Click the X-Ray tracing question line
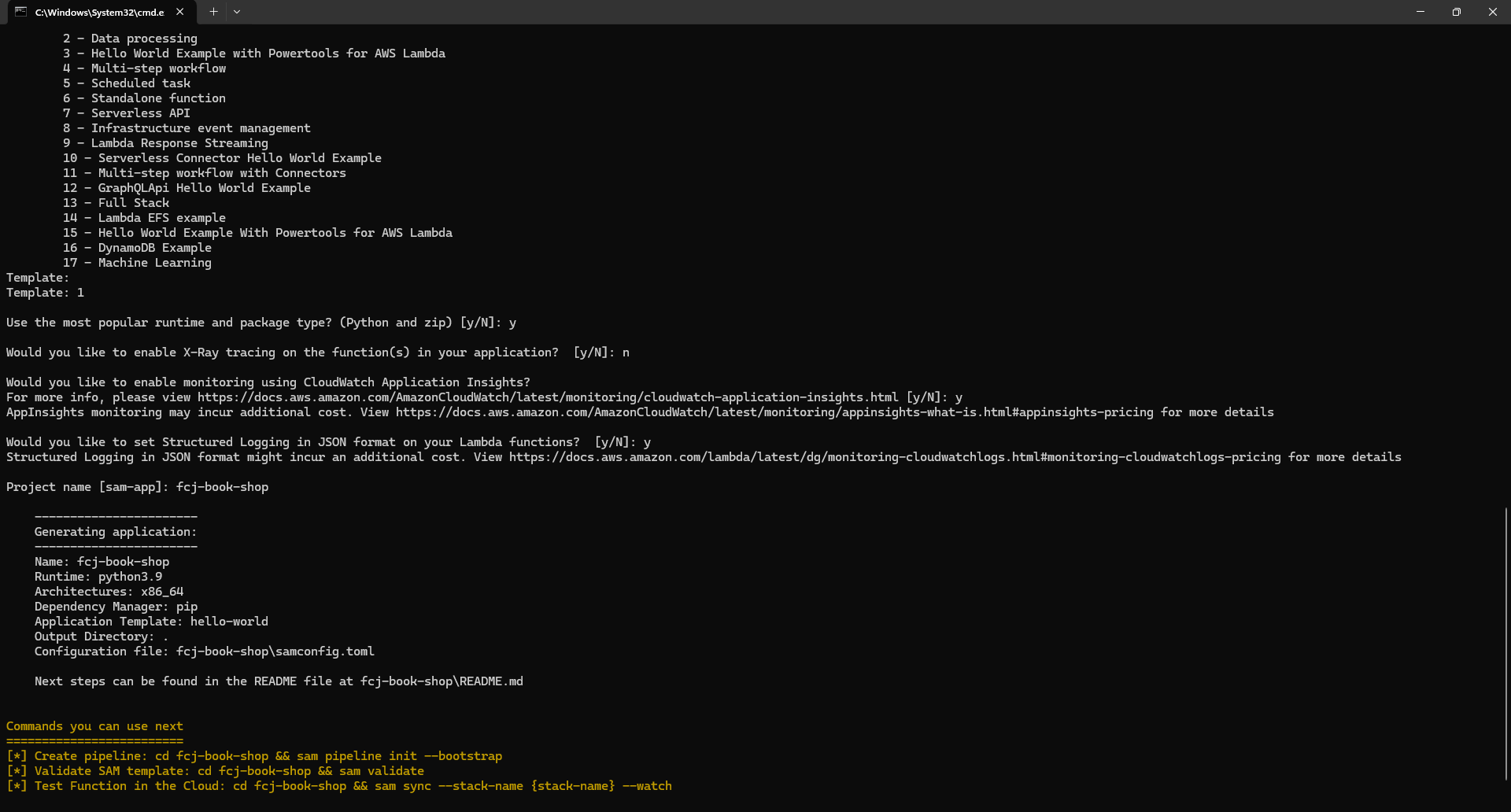Image resolution: width=1511 pixels, height=812 pixels. pos(318,352)
